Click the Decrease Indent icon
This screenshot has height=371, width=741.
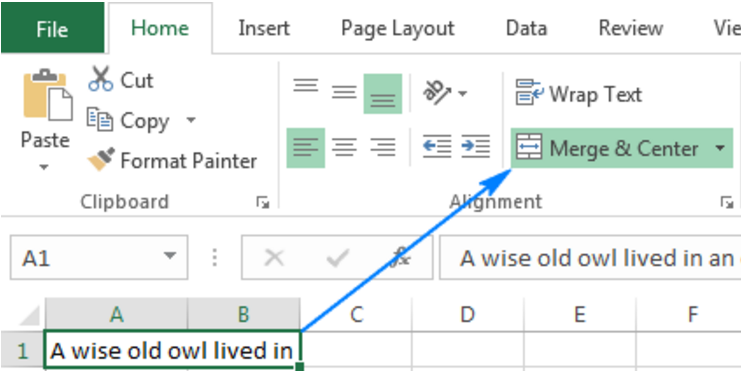[x=437, y=147]
